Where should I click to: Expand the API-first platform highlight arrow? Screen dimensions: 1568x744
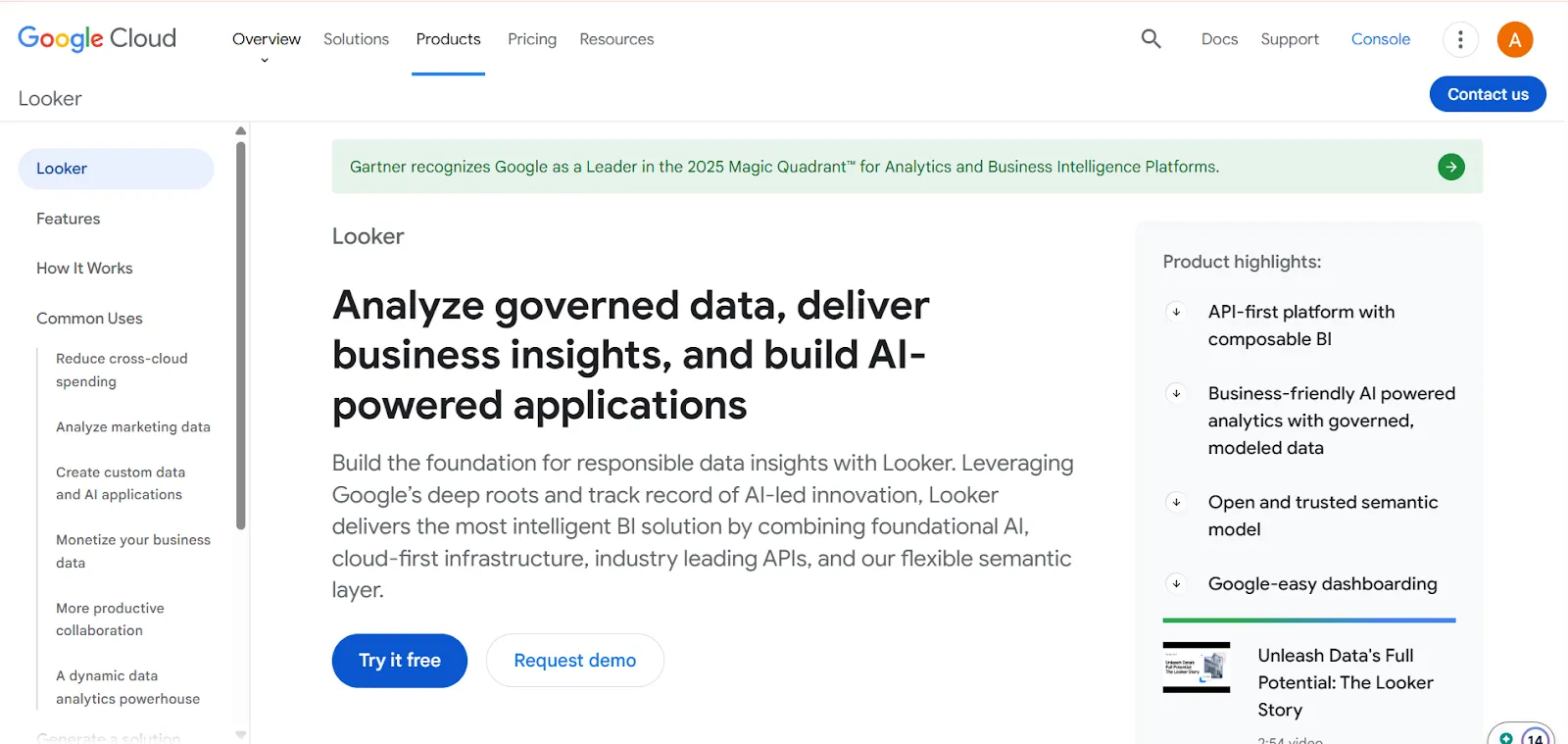(1176, 312)
